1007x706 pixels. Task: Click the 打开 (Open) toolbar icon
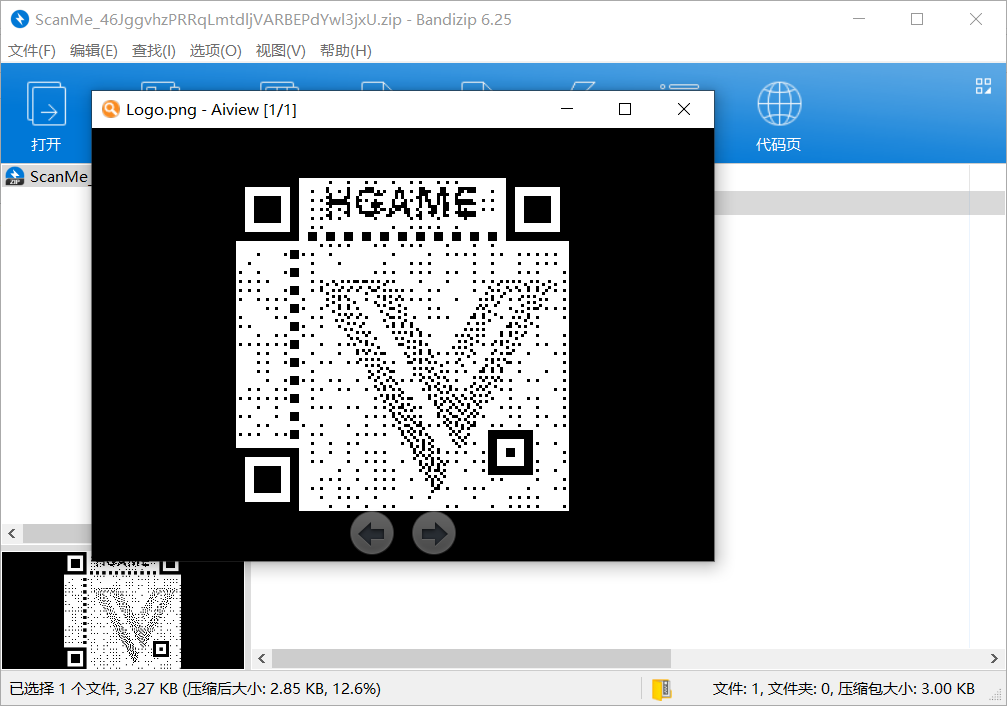pyautogui.click(x=46, y=105)
